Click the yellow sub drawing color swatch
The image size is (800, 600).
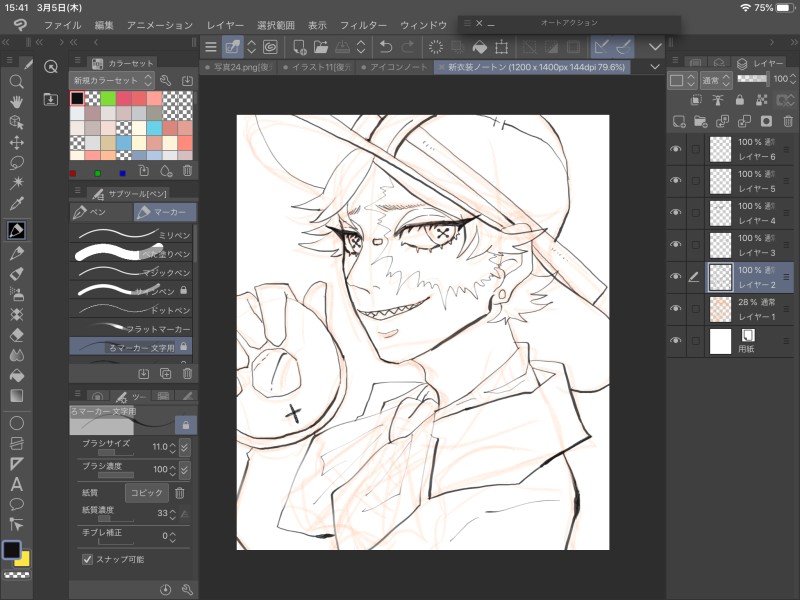tap(23, 560)
